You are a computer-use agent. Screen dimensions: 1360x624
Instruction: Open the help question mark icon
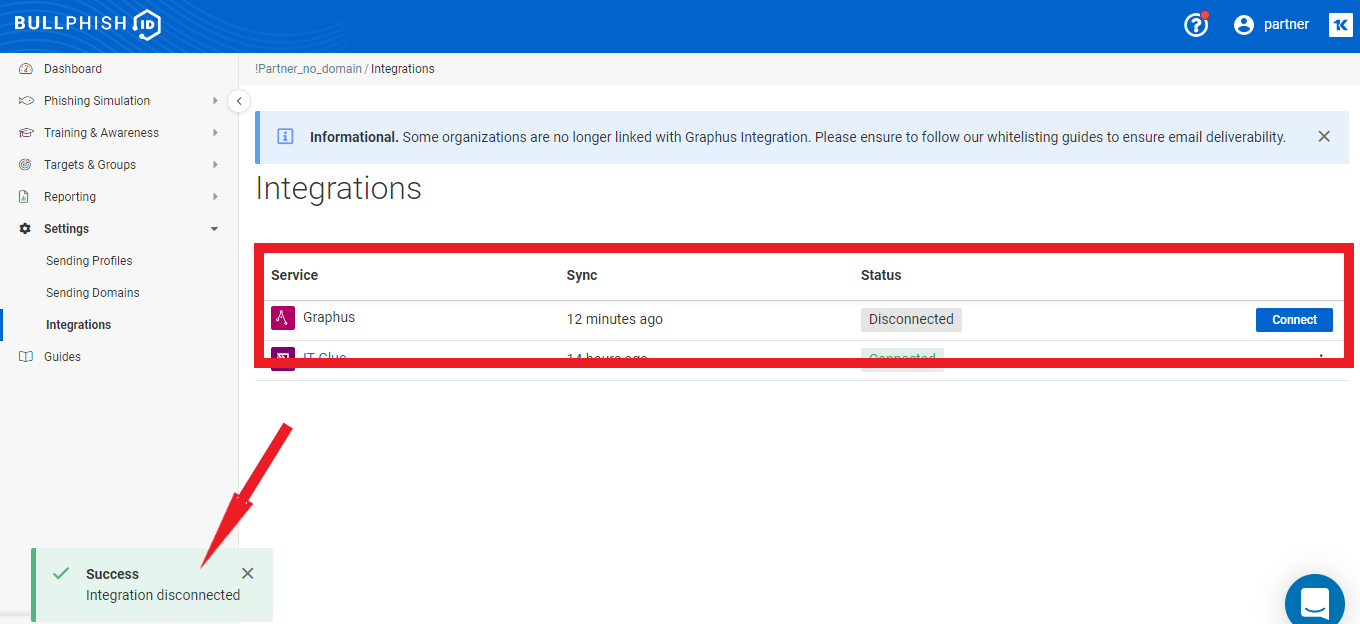pos(1196,25)
